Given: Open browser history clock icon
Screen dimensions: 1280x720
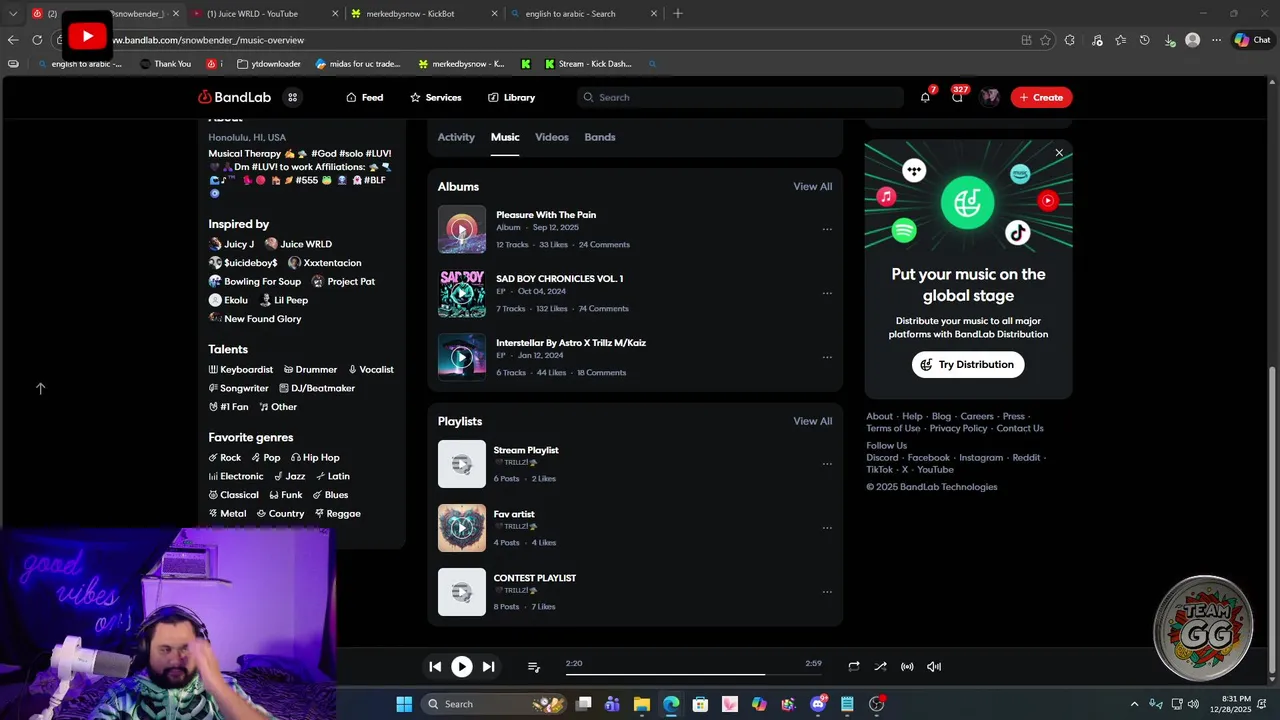Looking at the screenshot, I should pos(1144,40).
